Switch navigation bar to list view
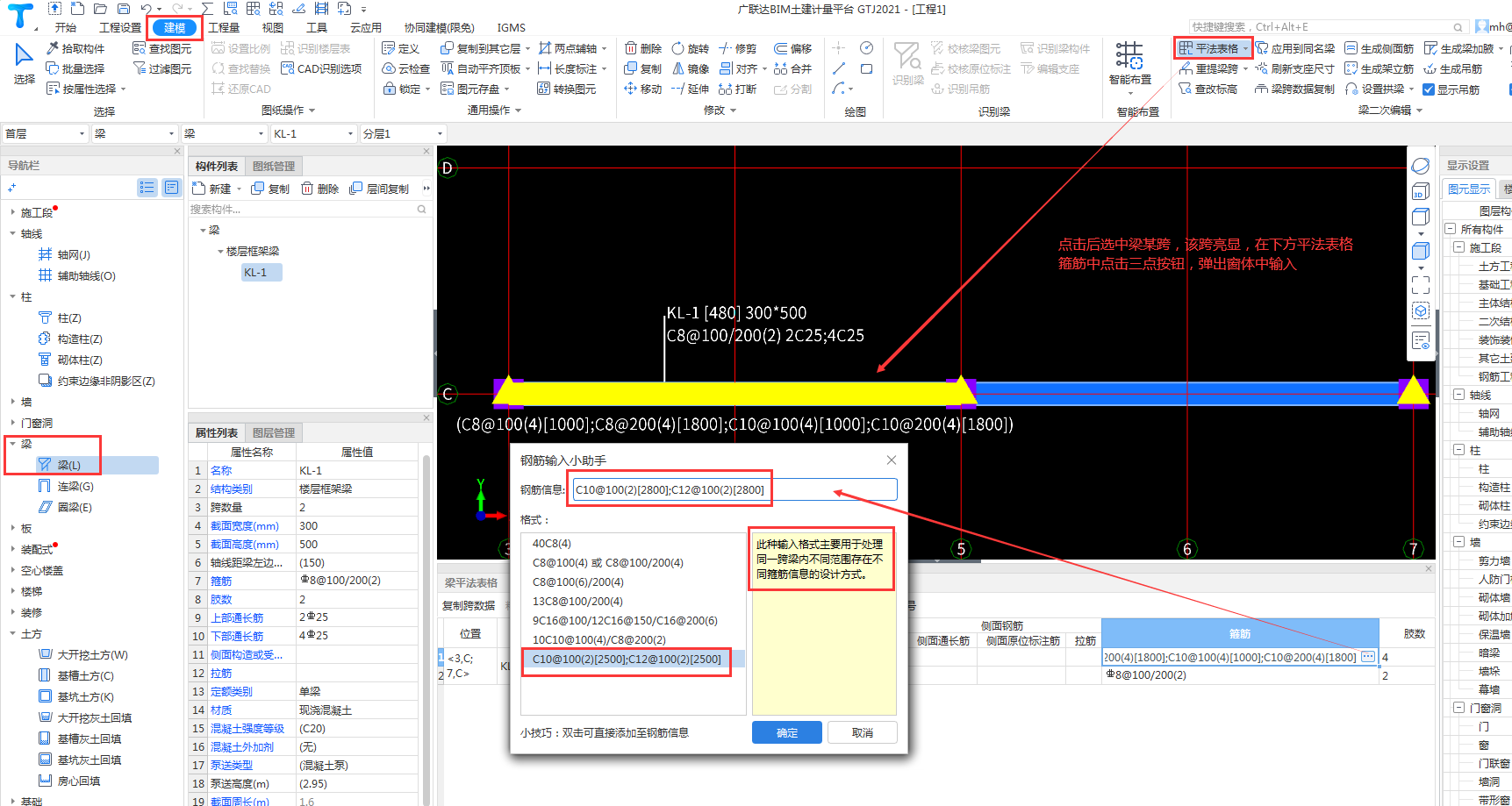This screenshot has width=1512, height=806. coord(147,188)
